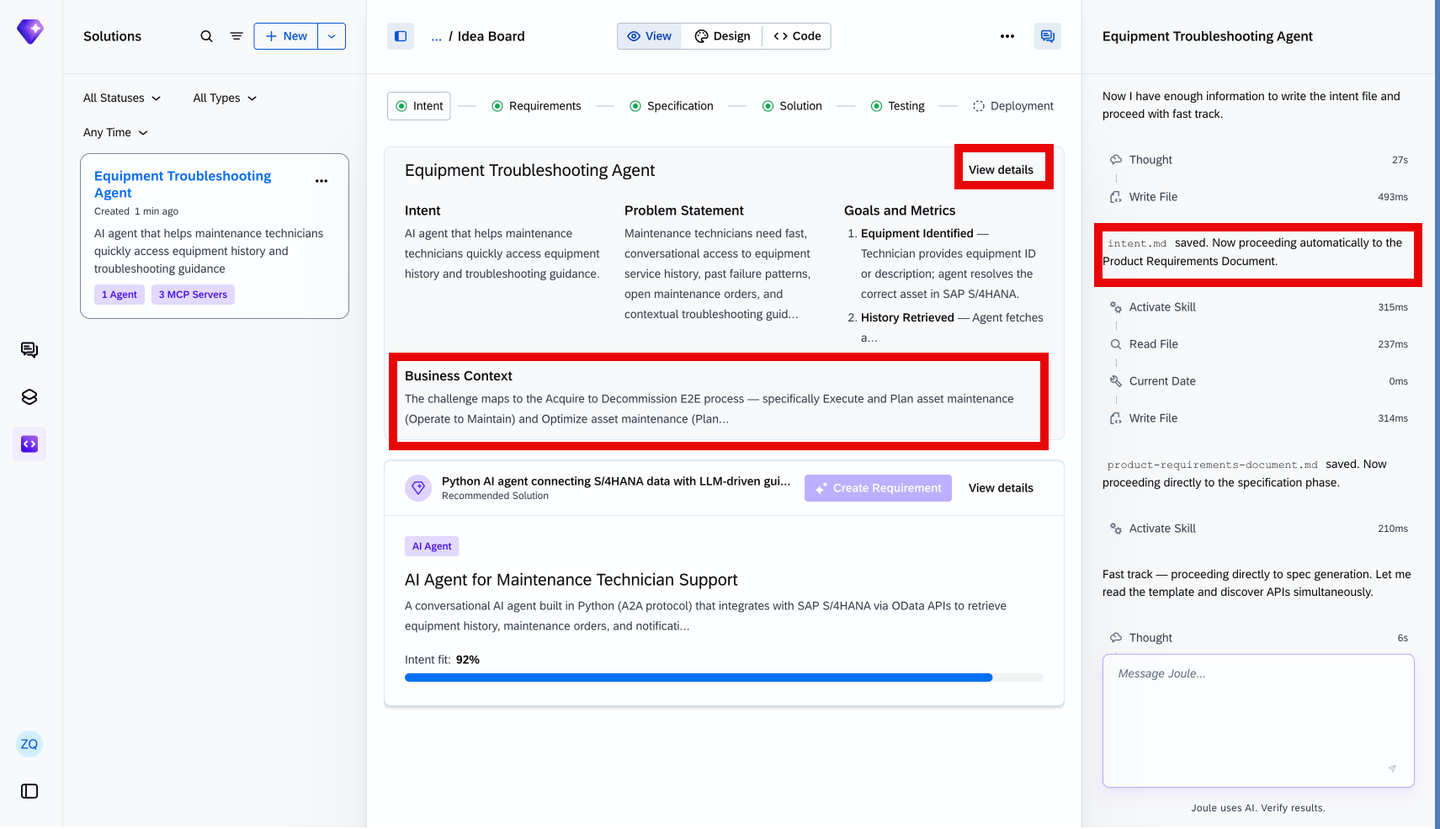The height and width of the screenshot is (829, 1440).
Task: Expand the arrow next to New
Action: pos(332,36)
